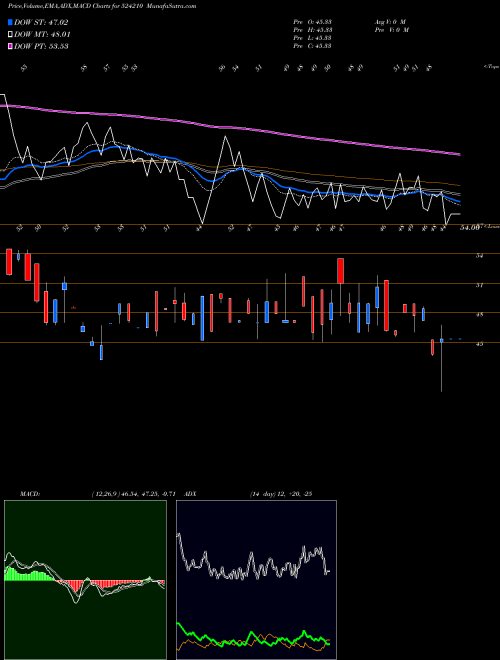Screen dimensions: 500x660
Task: Click the 'Pre V: 0 M' volume text
Action: tap(391, 30)
